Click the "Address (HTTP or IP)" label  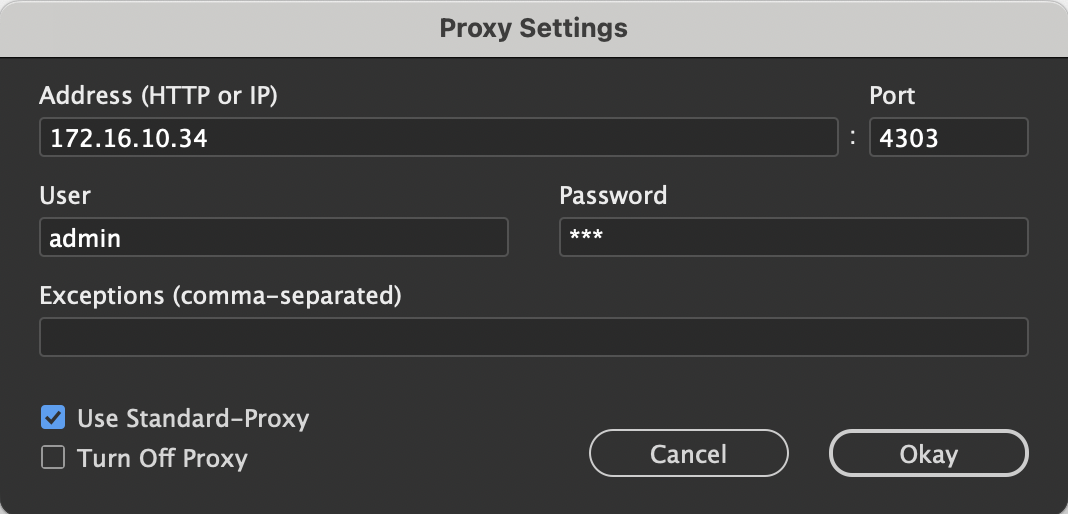158,97
